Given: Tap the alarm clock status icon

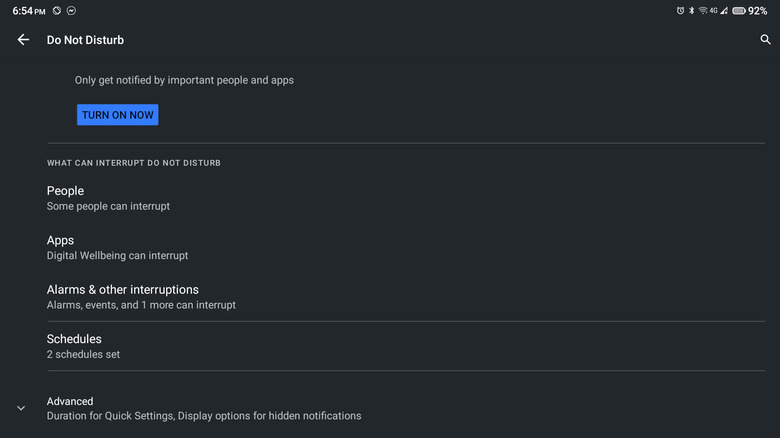Looking at the screenshot, I should (680, 11).
